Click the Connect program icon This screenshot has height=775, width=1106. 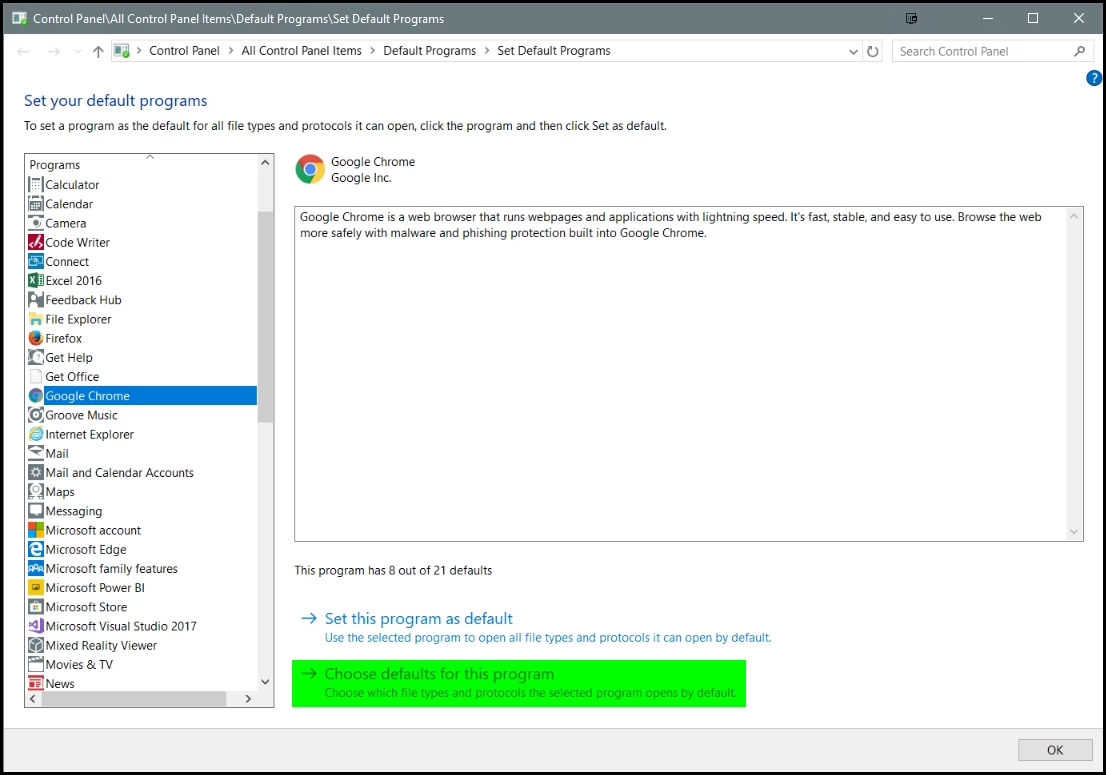pyautogui.click(x=36, y=261)
